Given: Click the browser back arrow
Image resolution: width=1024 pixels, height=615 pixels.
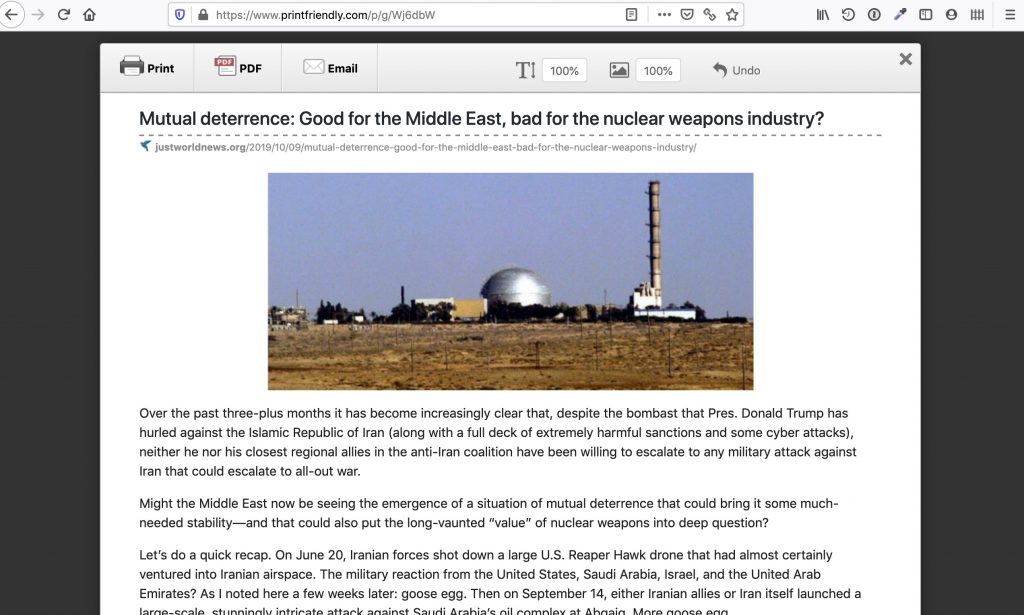Looking at the screenshot, I should tap(12, 15).
